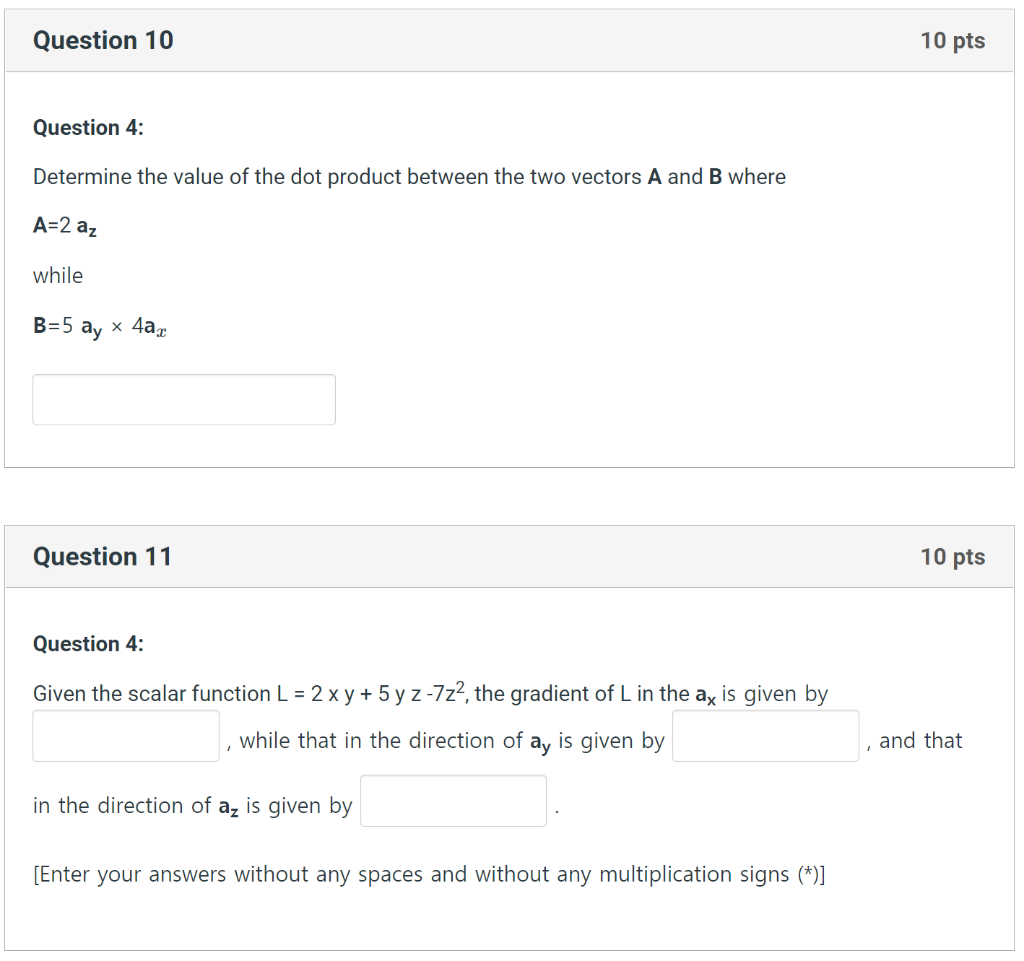The image size is (1024, 961).
Task: Click the Question 11 header title
Action: point(103,557)
